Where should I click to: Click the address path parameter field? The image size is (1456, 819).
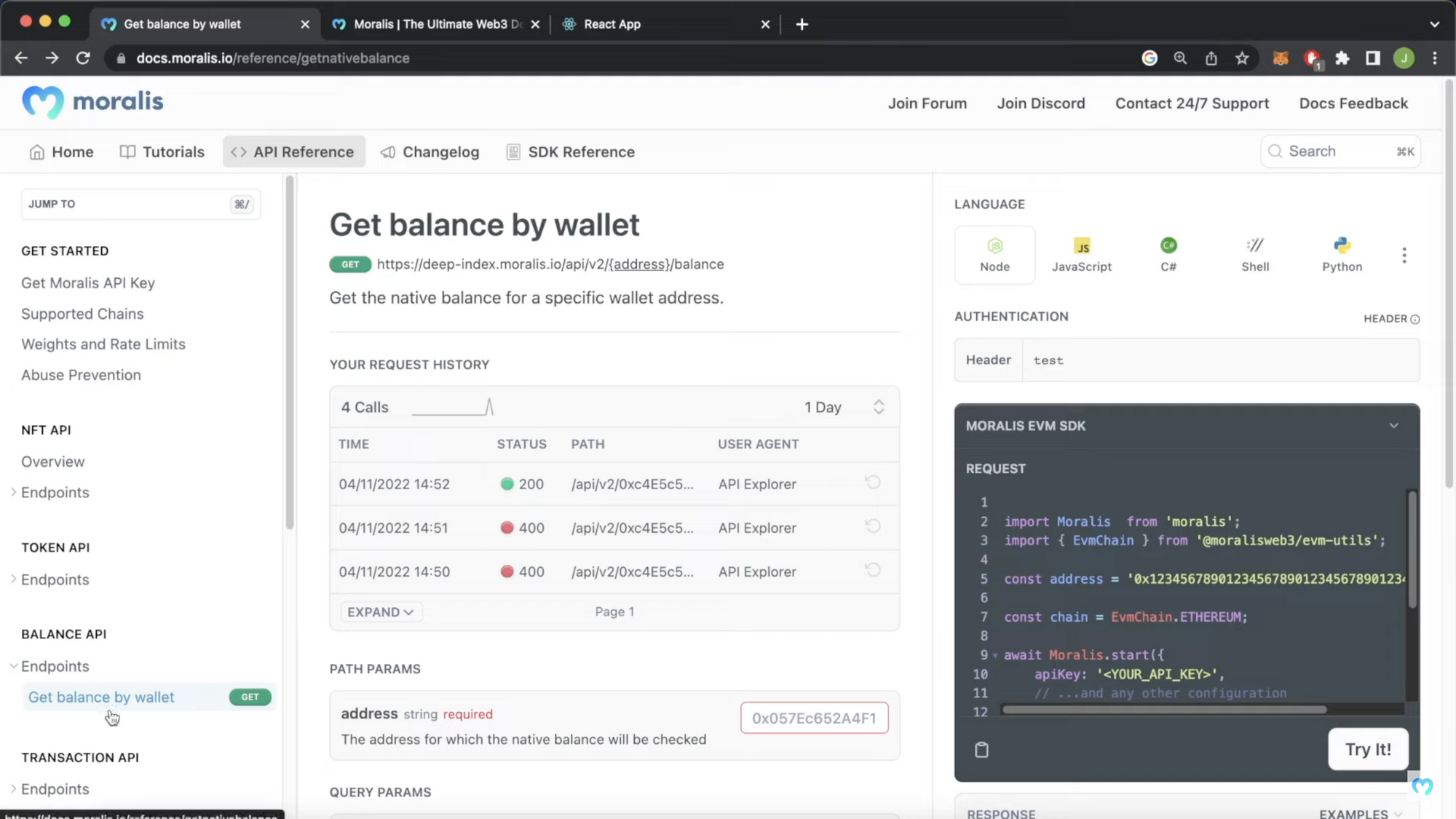click(814, 719)
